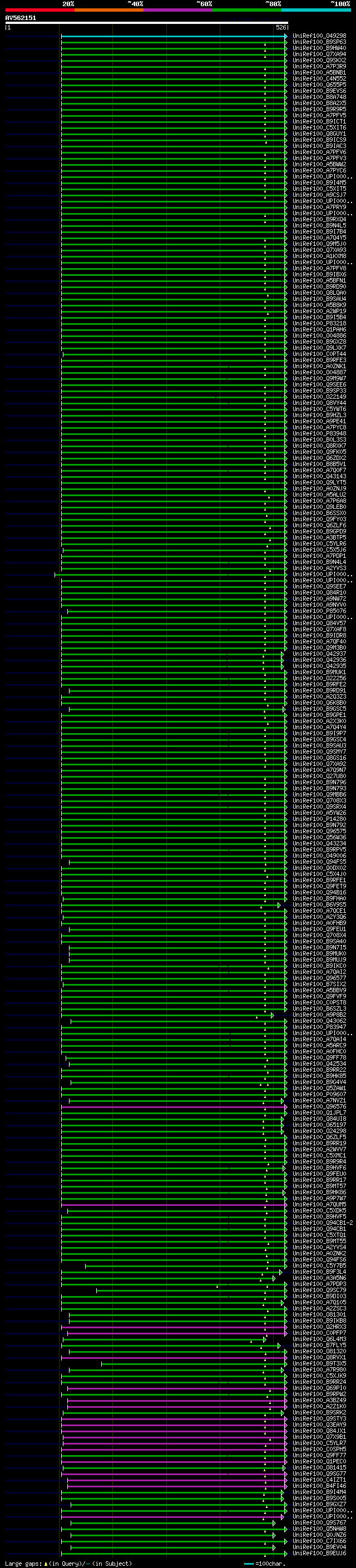Screen dimensions: 356x1568
Task: Select the label UniRef100_Q84JX1
Action: pos(319,1431)
